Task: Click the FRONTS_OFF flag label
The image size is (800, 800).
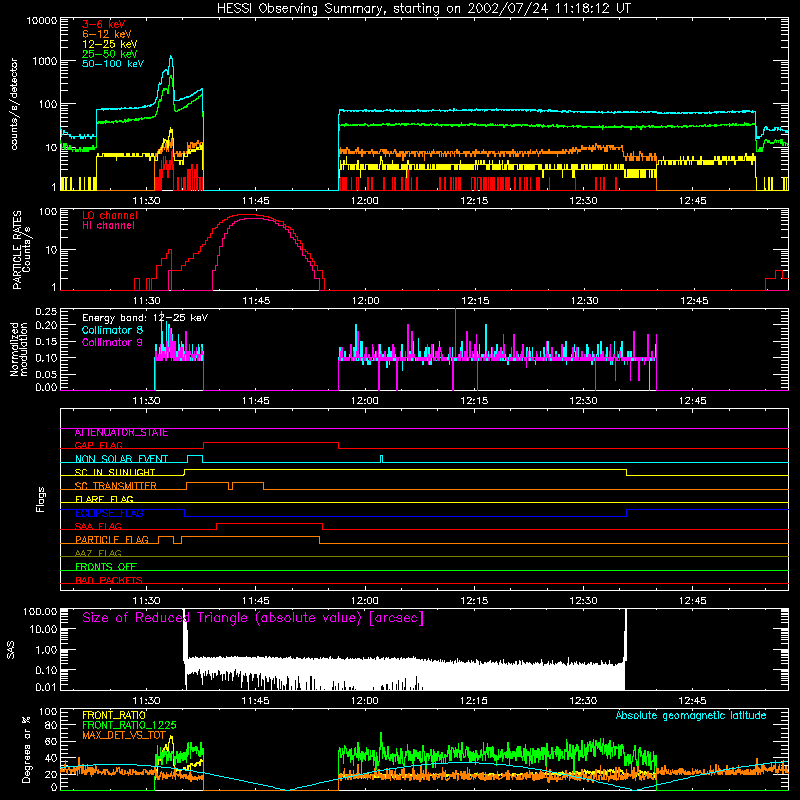Action: click(x=106, y=567)
